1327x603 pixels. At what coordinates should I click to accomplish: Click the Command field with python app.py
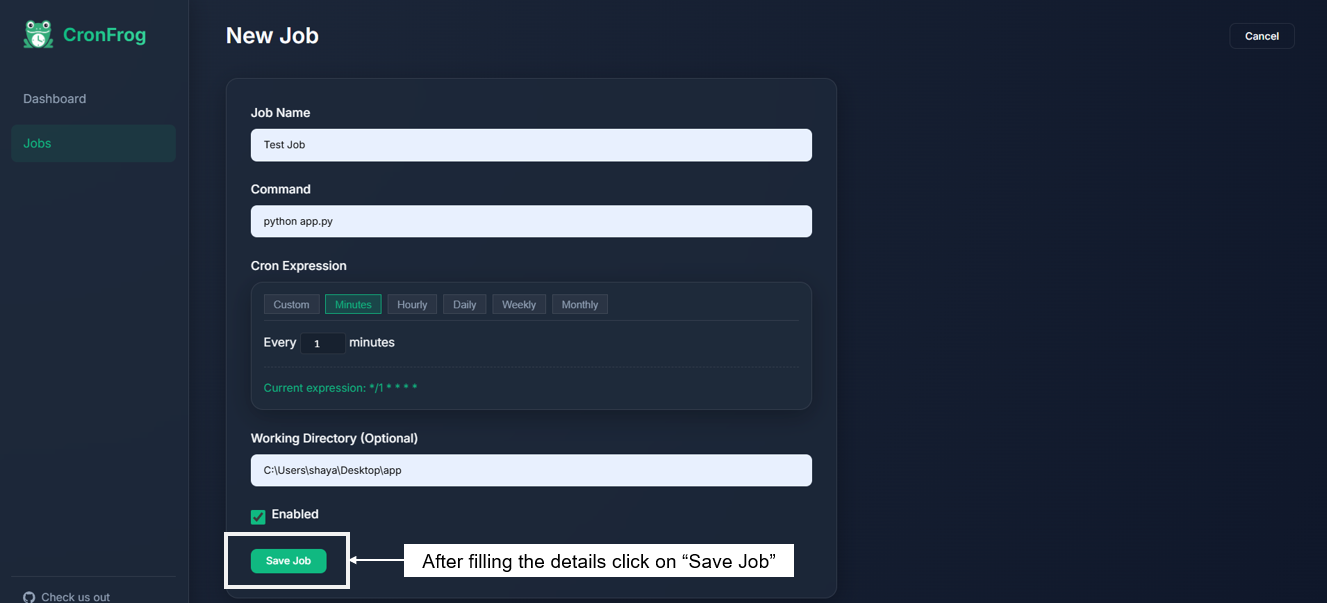(531, 221)
